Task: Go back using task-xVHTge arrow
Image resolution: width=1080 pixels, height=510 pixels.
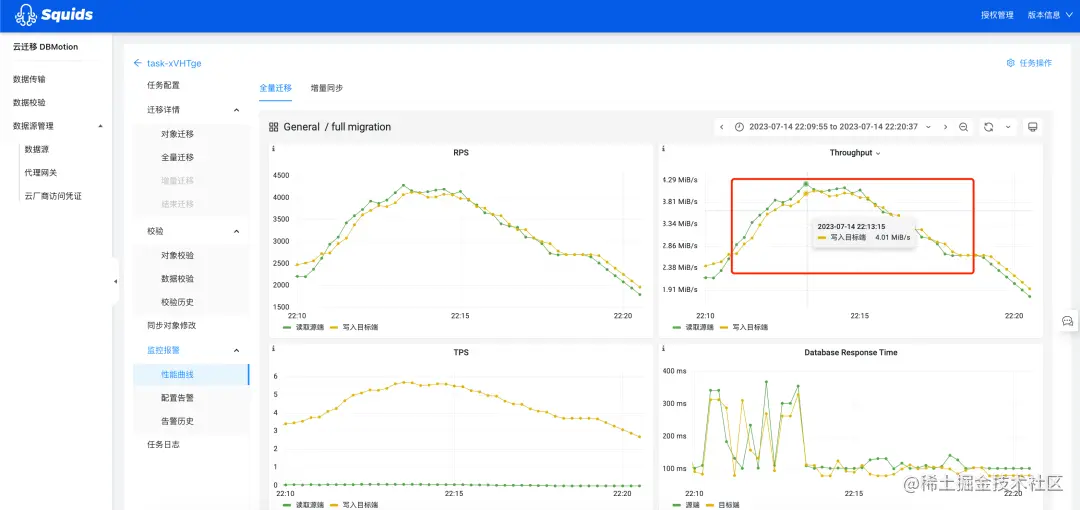Action: click(137, 63)
